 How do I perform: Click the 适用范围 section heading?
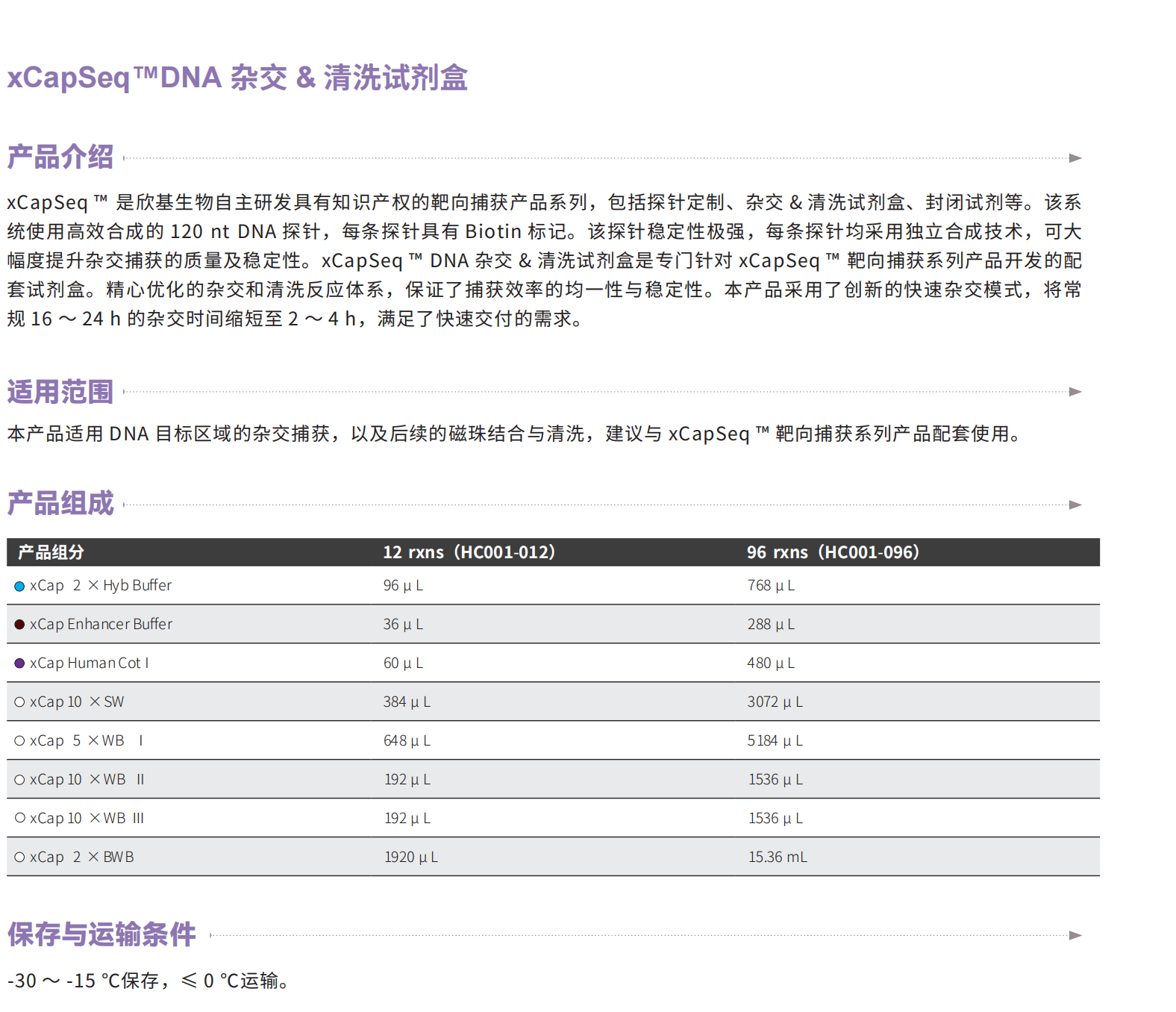pyautogui.click(x=60, y=392)
